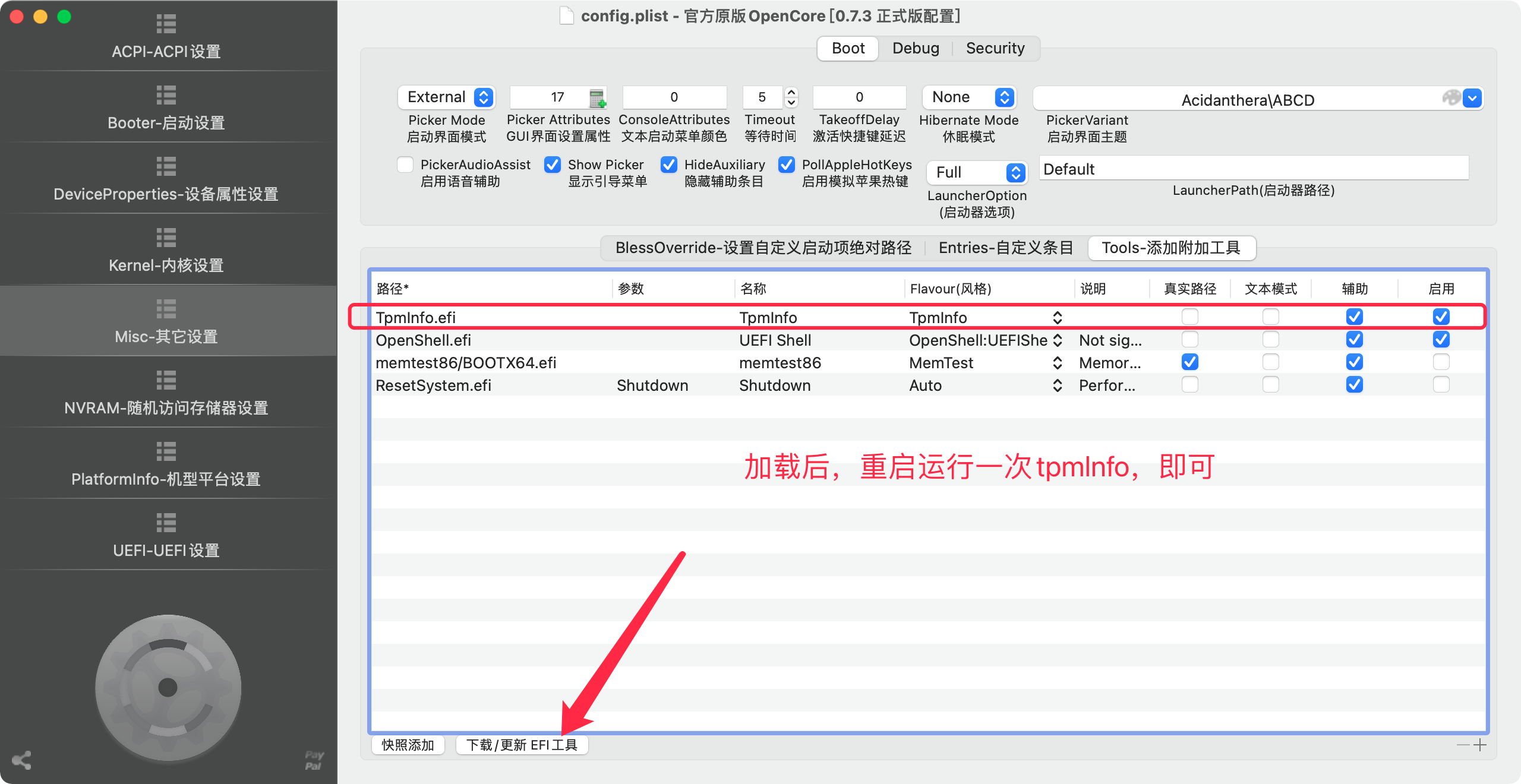
Task: Open the Booter settings sidebar icon
Action: pyautogui.click(x=166, y=96)
